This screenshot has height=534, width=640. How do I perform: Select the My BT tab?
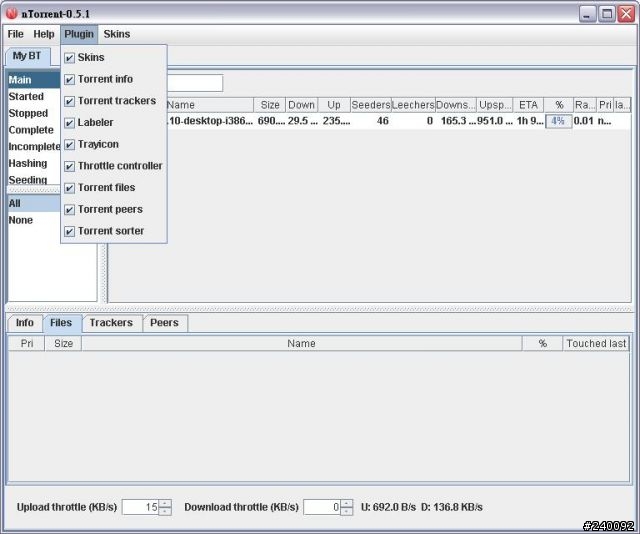click(27, 56)
